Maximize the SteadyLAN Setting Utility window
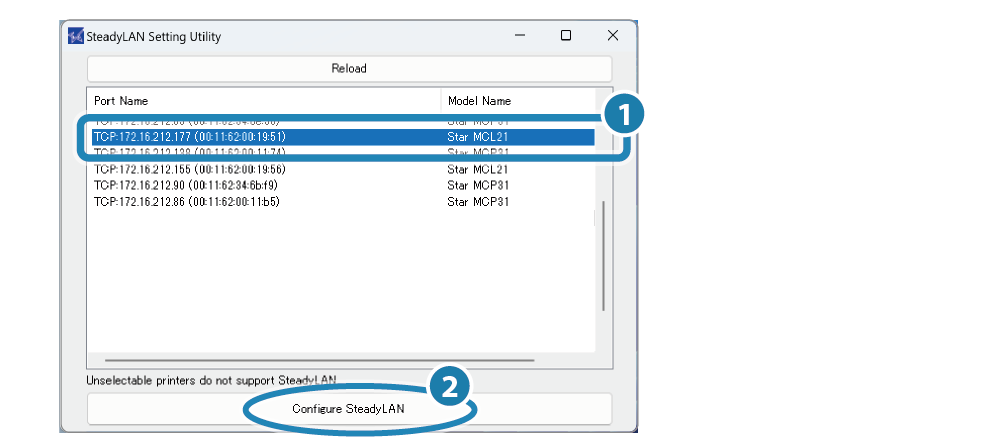 [x=566, y=36]
